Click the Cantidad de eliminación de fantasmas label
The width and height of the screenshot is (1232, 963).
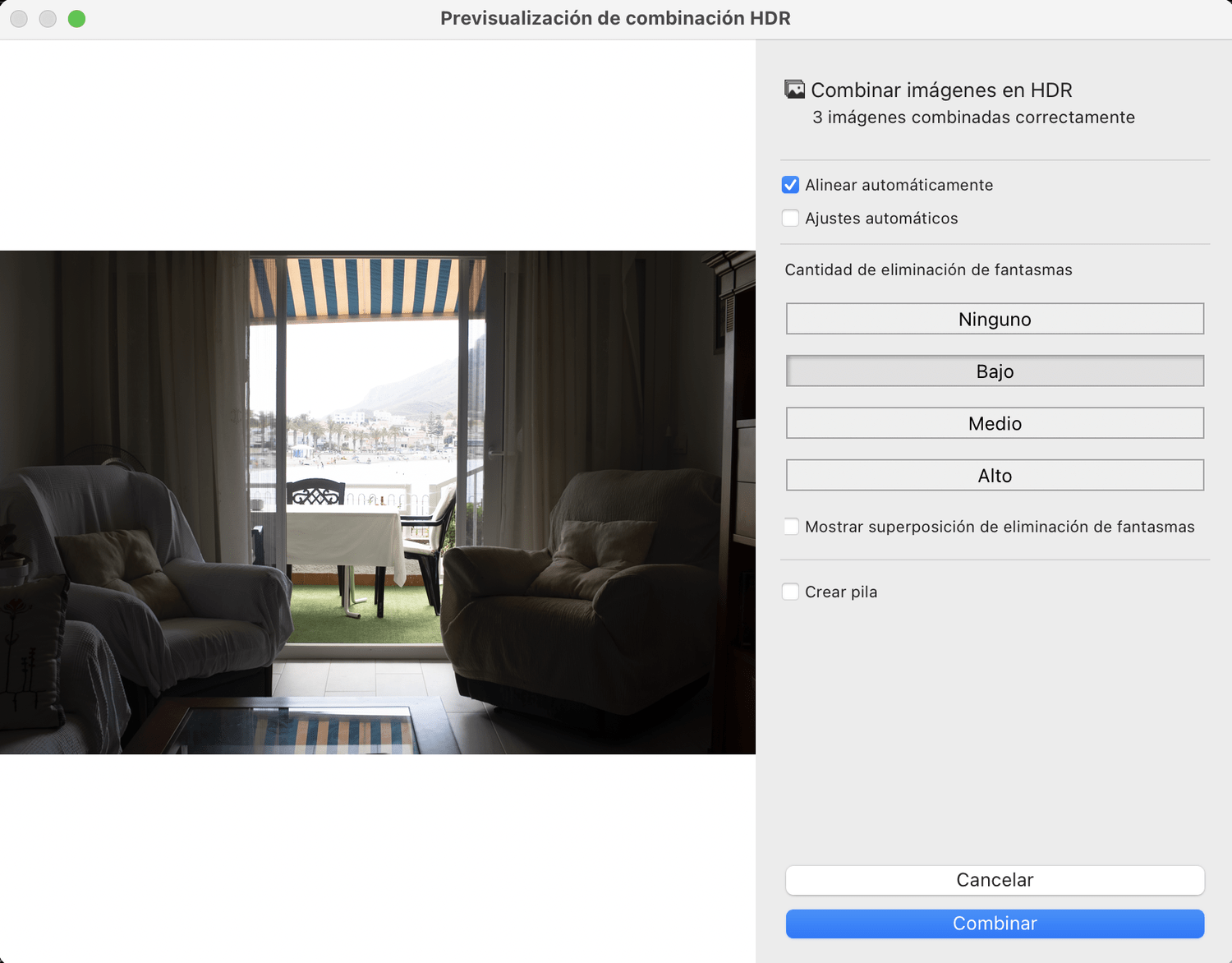[x=928, y=270]
